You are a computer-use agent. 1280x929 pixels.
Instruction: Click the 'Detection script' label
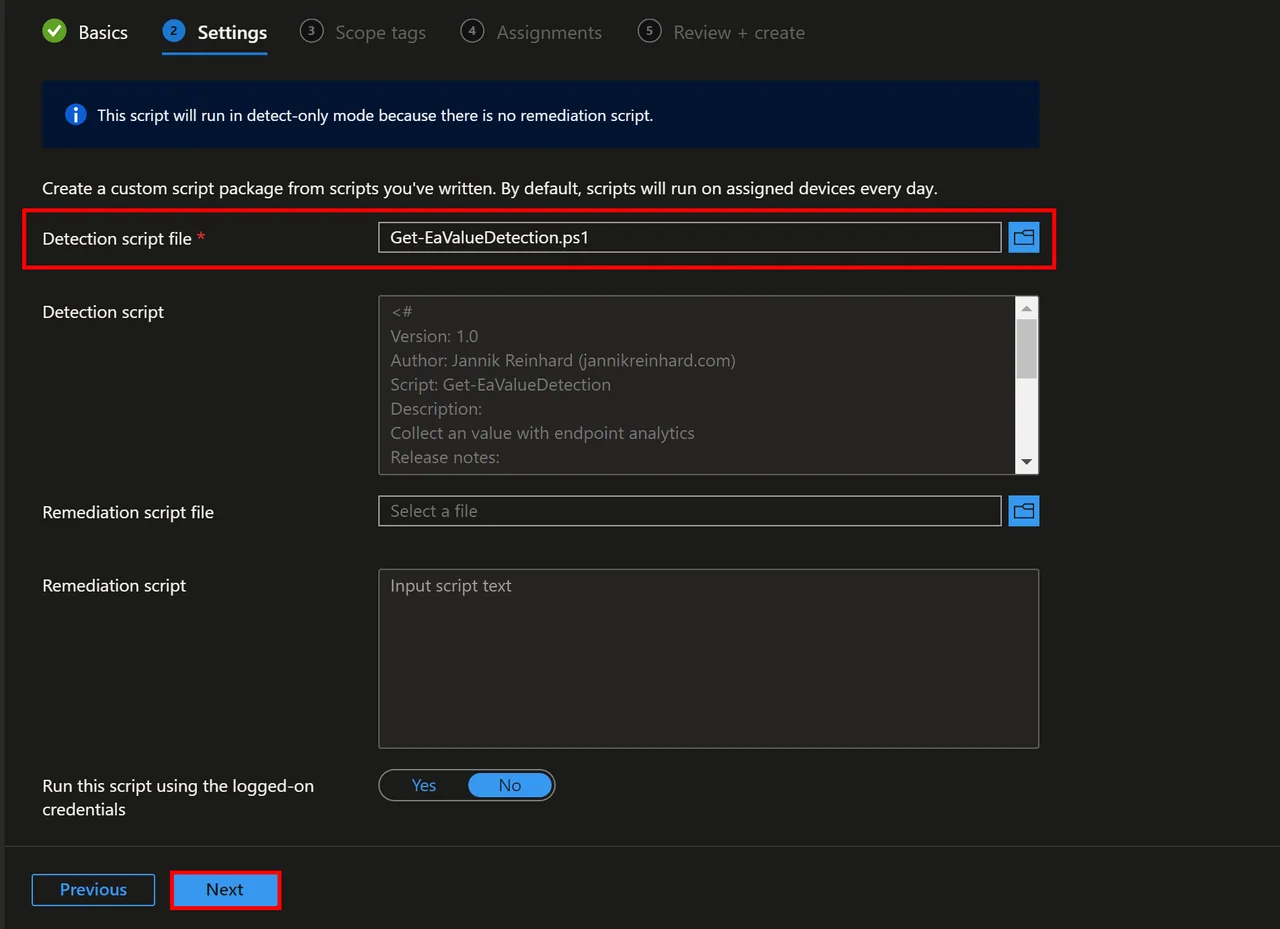point(103,312)
